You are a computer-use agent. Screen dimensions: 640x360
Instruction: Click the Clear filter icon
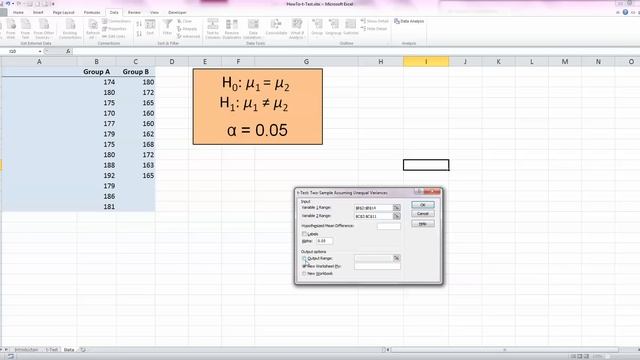[184, 21]
